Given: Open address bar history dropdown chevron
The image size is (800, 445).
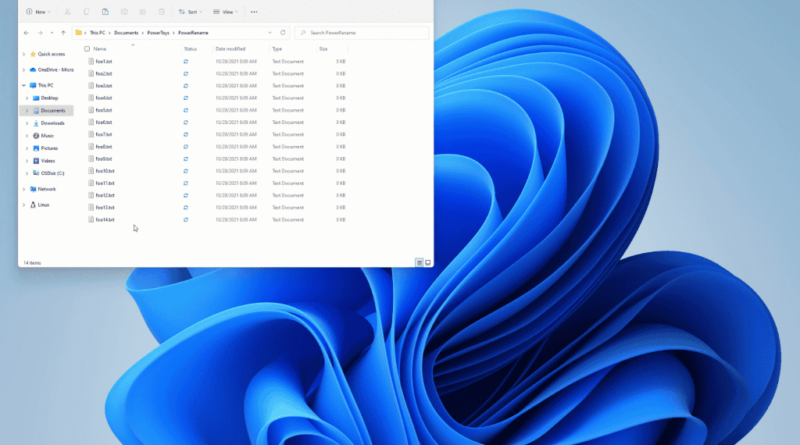Looking at the screenshot, I should (x=270, y=33).
